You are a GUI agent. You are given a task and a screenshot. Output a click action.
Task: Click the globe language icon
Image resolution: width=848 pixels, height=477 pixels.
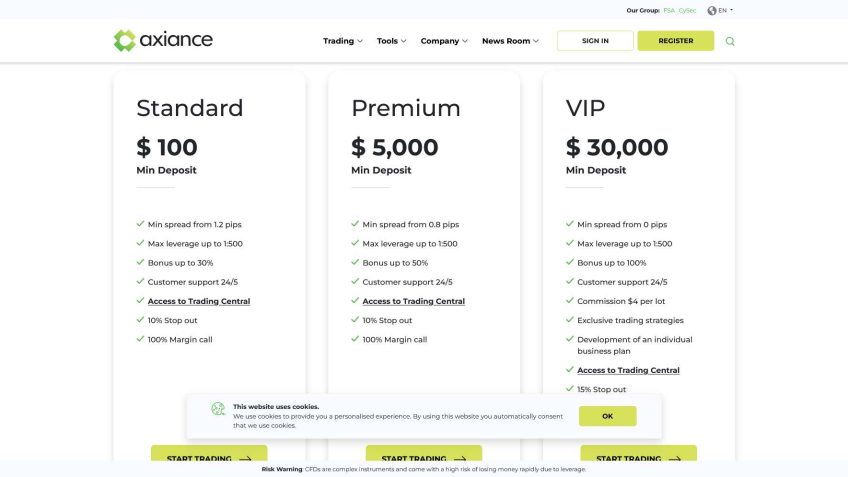[712, 10]
